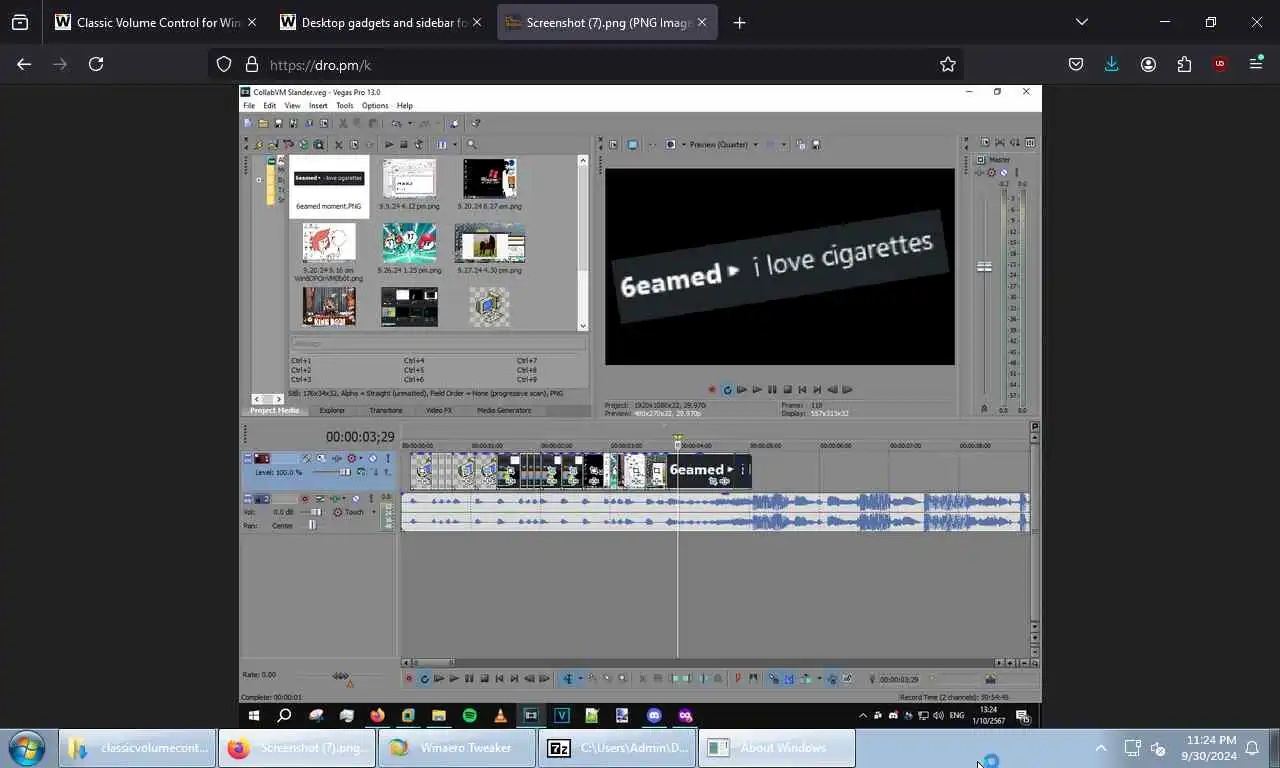Image resolution: width=1280 pixels, height=768 pixels.
Task: Close the Screenshot (7).png tab
Action: click(702, 22)
